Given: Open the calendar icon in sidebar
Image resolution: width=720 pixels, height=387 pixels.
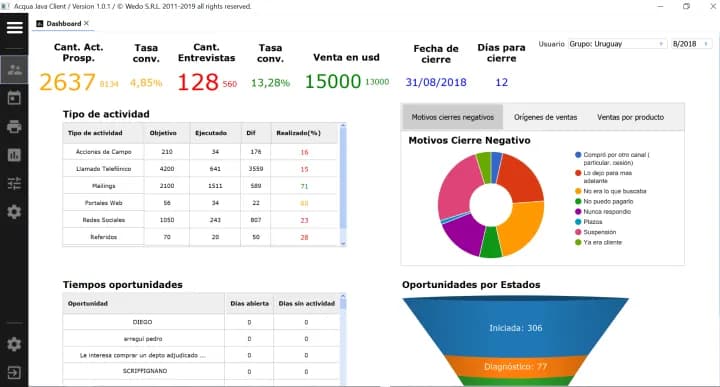Looking at the screenshot, I should (14, 98).
